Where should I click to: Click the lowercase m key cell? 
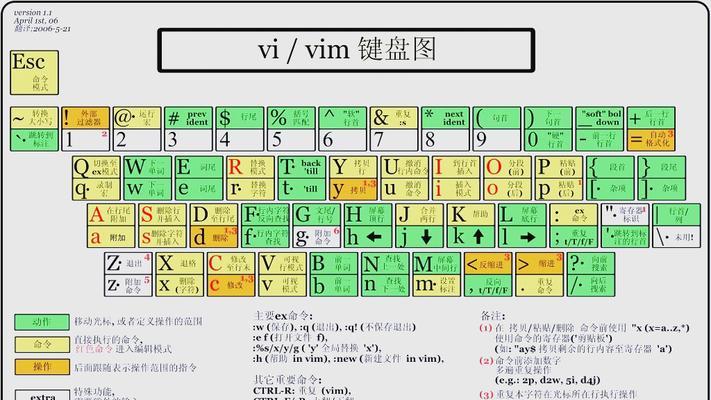(437, 285)
